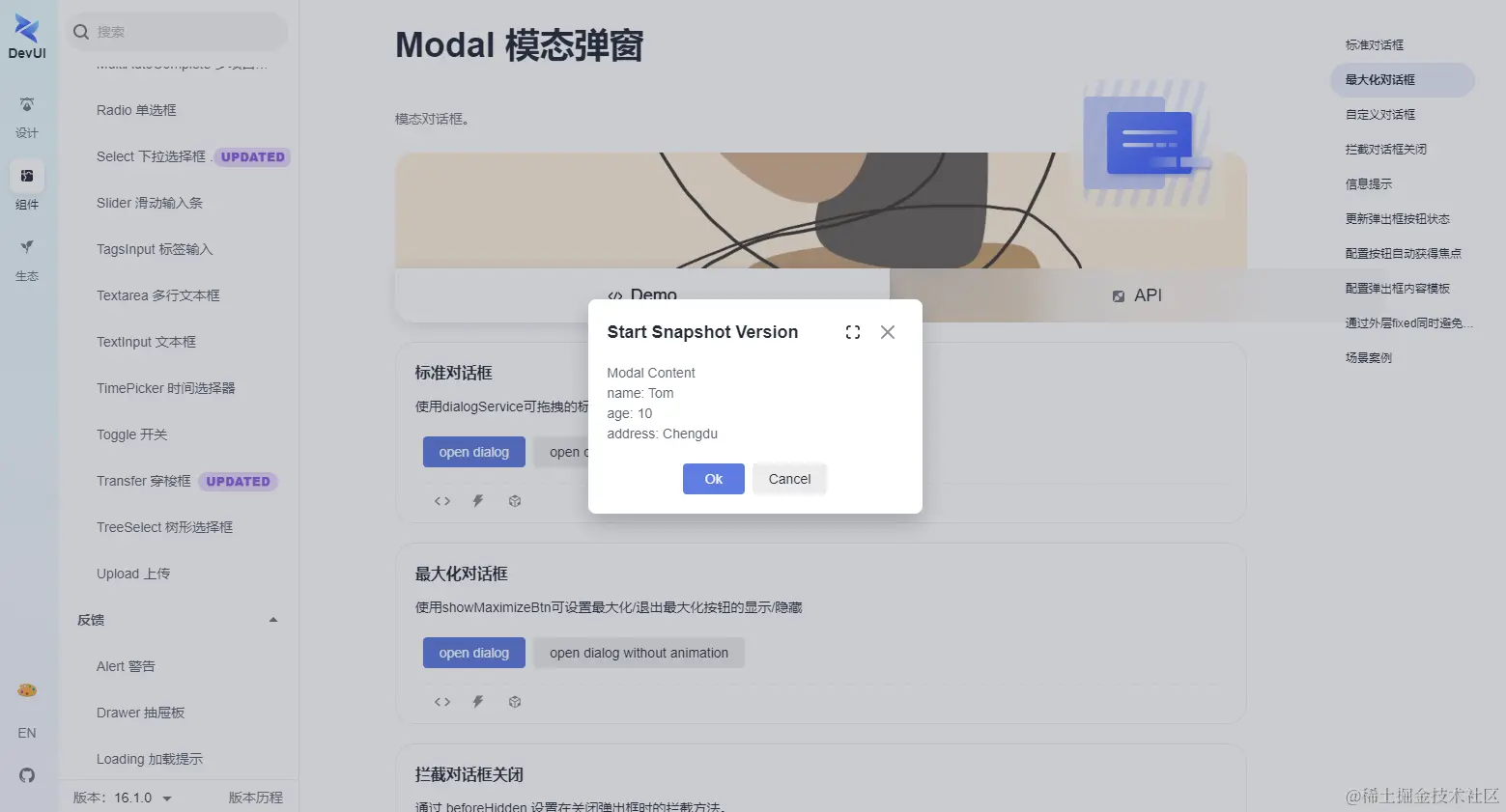This screenshot has height=812, width=1506.
Task: Click the DevUI logo
Action: pos(27,38)
